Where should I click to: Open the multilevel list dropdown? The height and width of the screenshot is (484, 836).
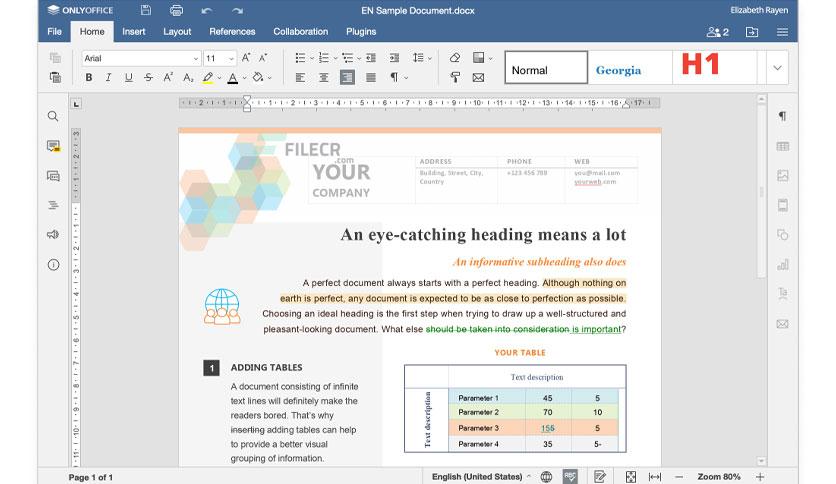point(359,58)
